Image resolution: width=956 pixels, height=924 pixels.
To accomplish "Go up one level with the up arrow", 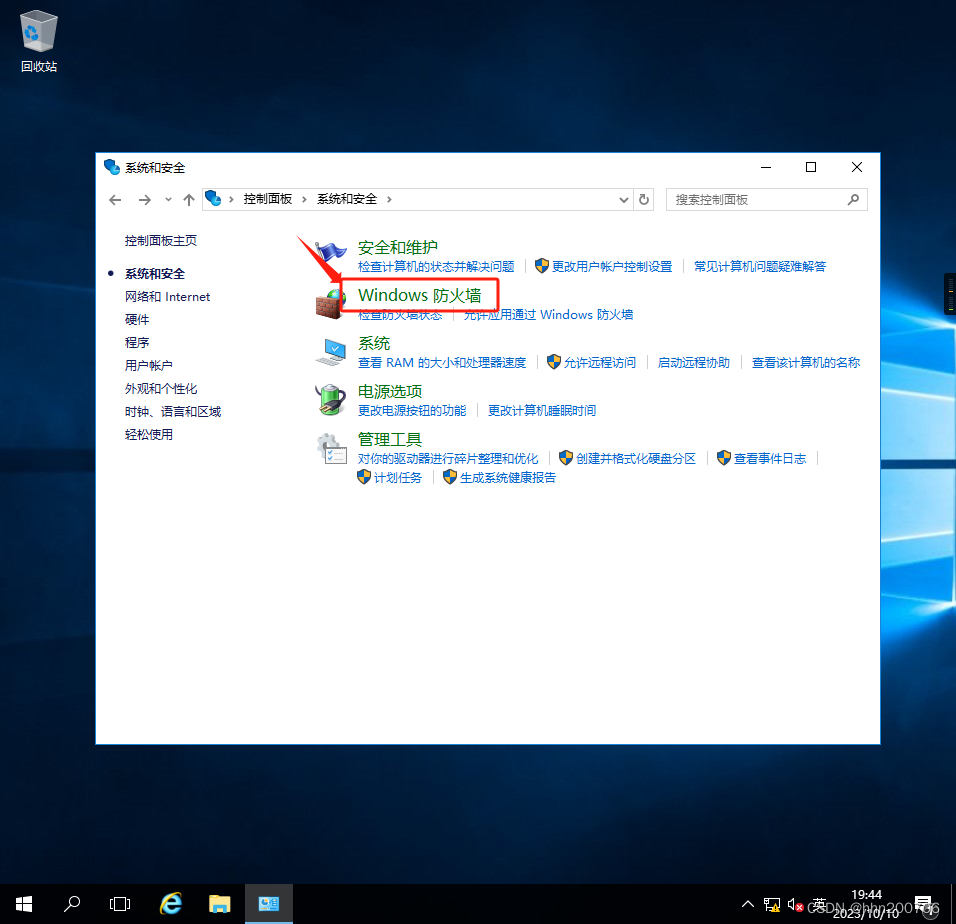I will (189, 200).
